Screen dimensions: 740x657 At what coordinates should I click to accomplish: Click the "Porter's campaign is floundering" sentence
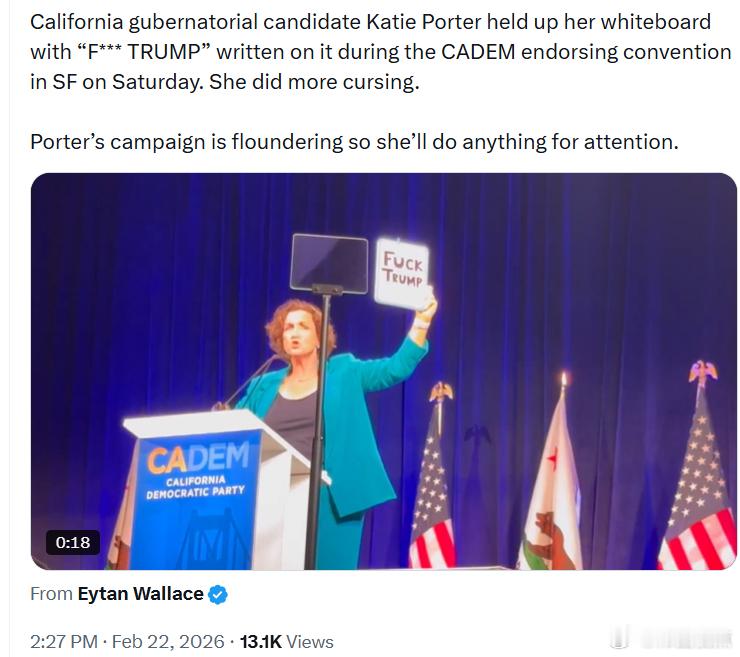pos(354,142)
